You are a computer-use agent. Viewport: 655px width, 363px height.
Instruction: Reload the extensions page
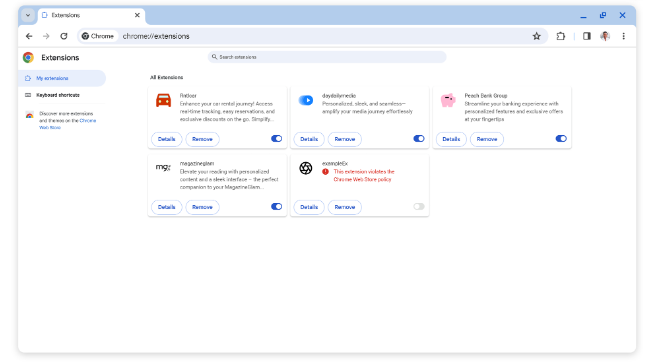pos(64,36)
